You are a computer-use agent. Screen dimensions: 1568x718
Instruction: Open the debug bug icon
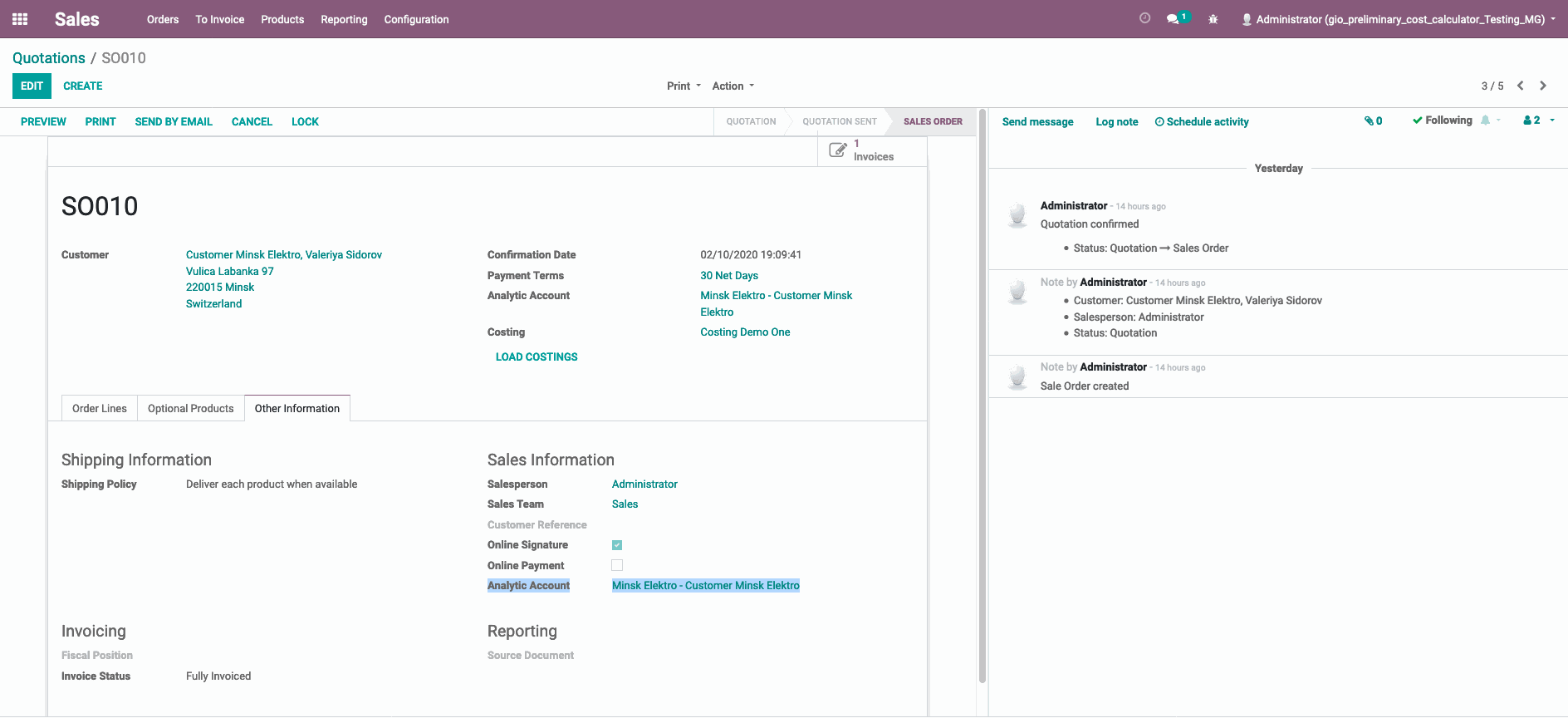click(x=1213, y=19)
